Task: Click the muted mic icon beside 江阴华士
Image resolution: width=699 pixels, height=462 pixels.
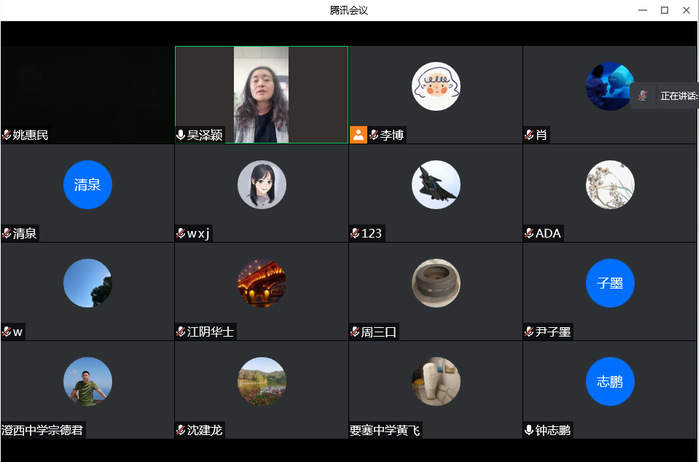Action: click(181, 332)
